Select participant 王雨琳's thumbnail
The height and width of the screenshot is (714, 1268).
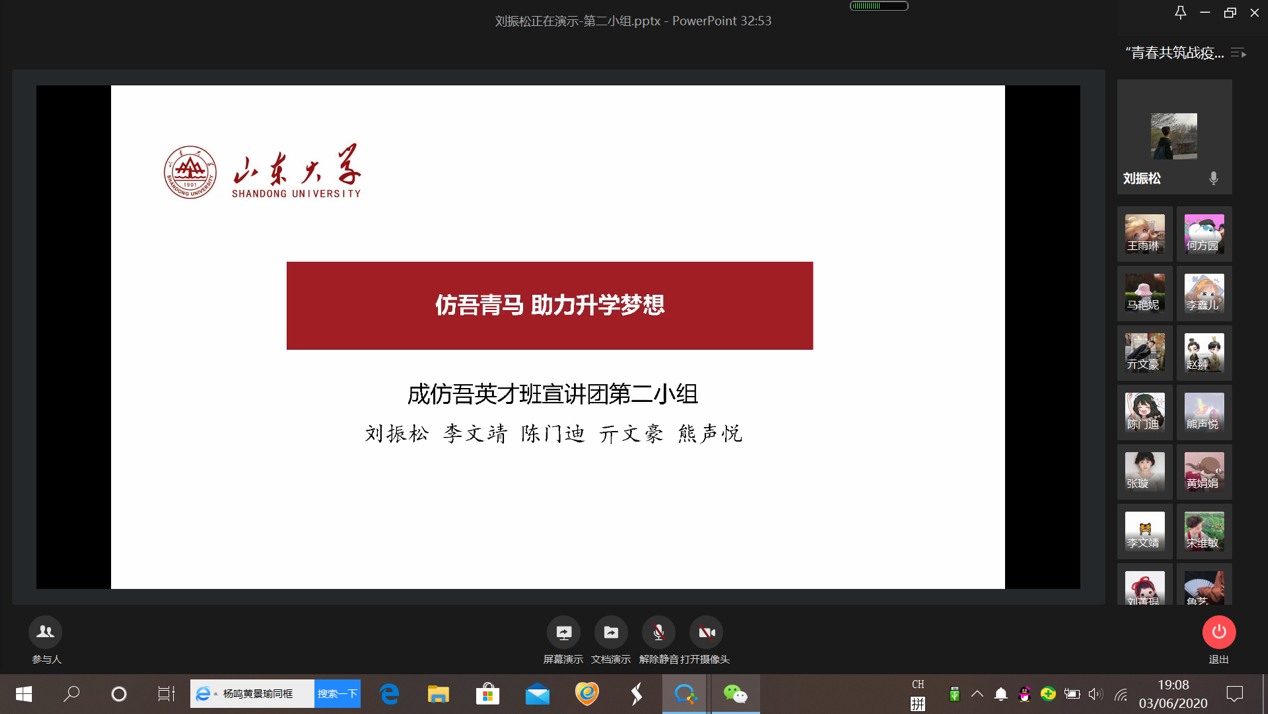pyautogui.click(x=1144, y=234)
